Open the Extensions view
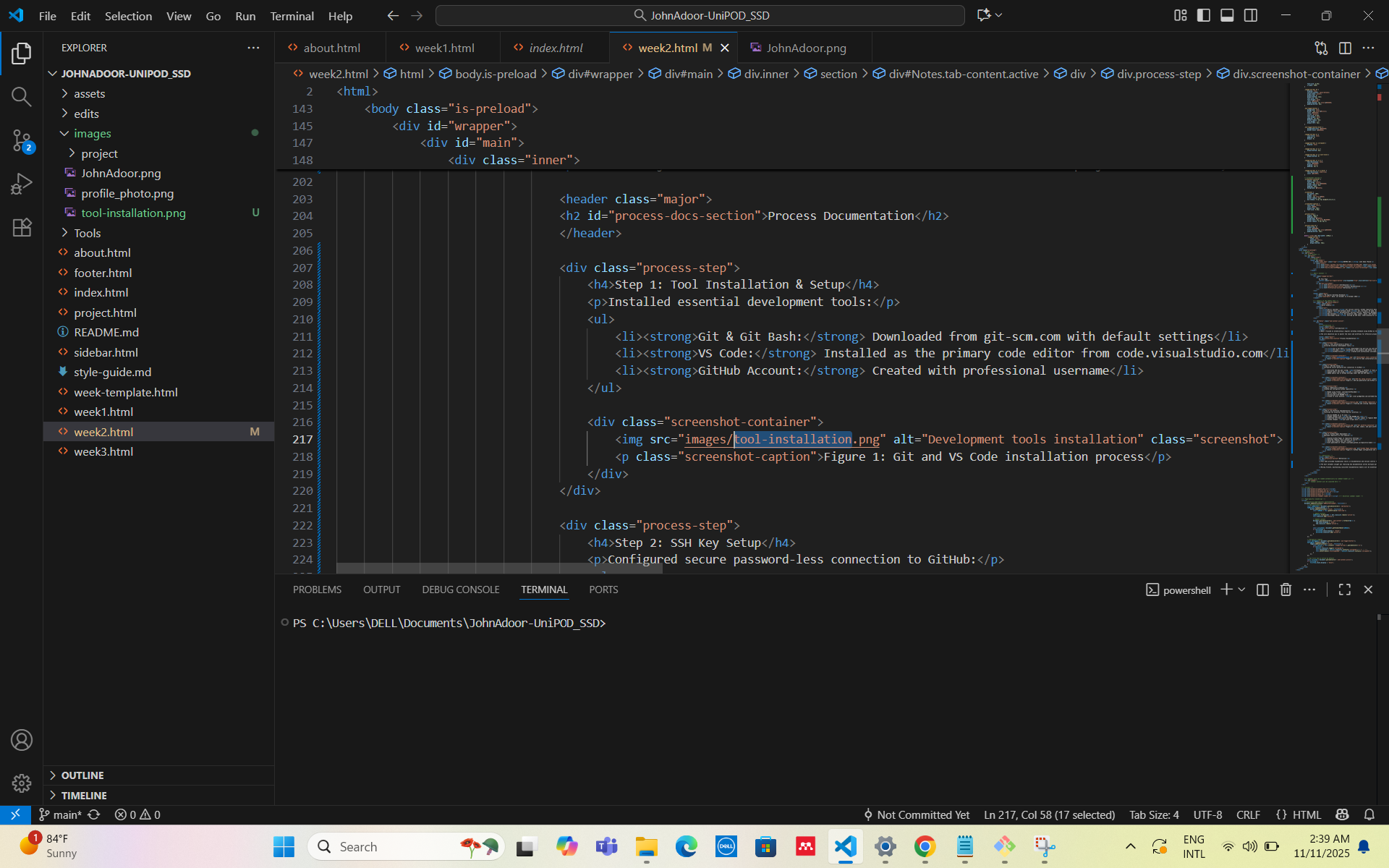The width and height of the screenshot is (1389, 868). pos(22,227)
